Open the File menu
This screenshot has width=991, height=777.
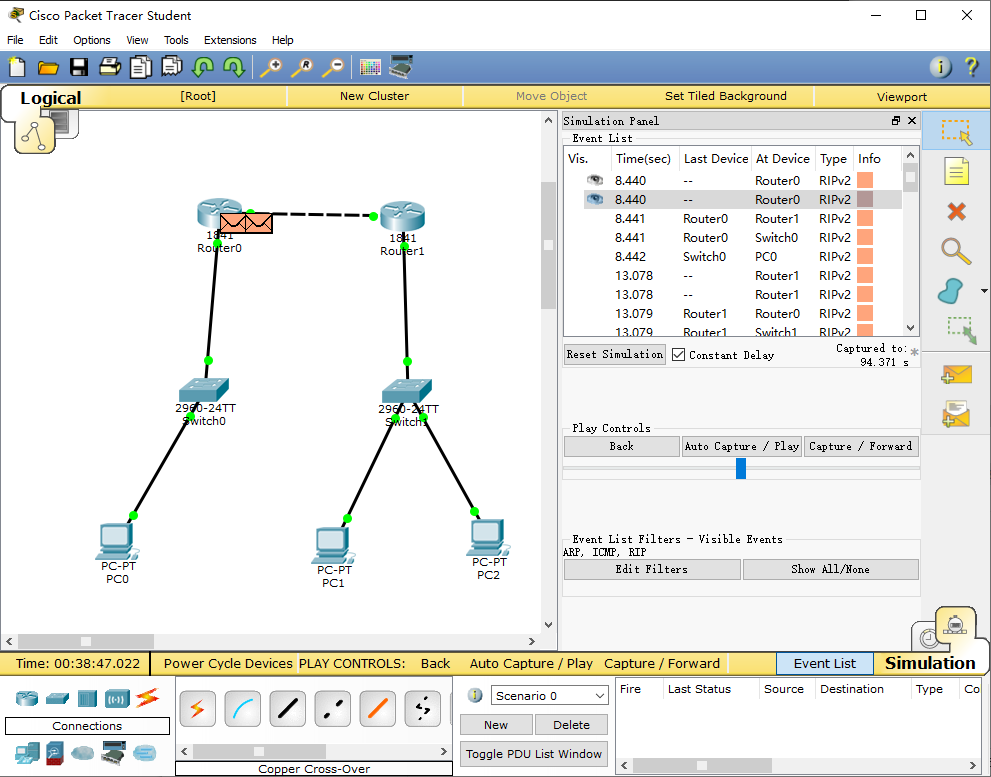15,40
